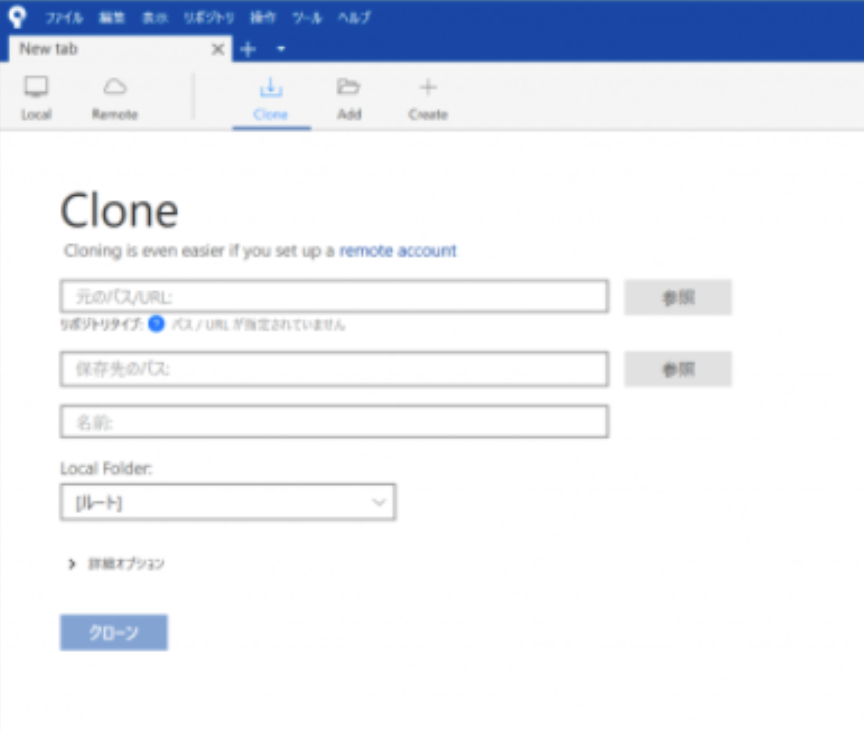Open the ツール menu
The height and width of the screenshot is (730, 864).
click(307, 18)
